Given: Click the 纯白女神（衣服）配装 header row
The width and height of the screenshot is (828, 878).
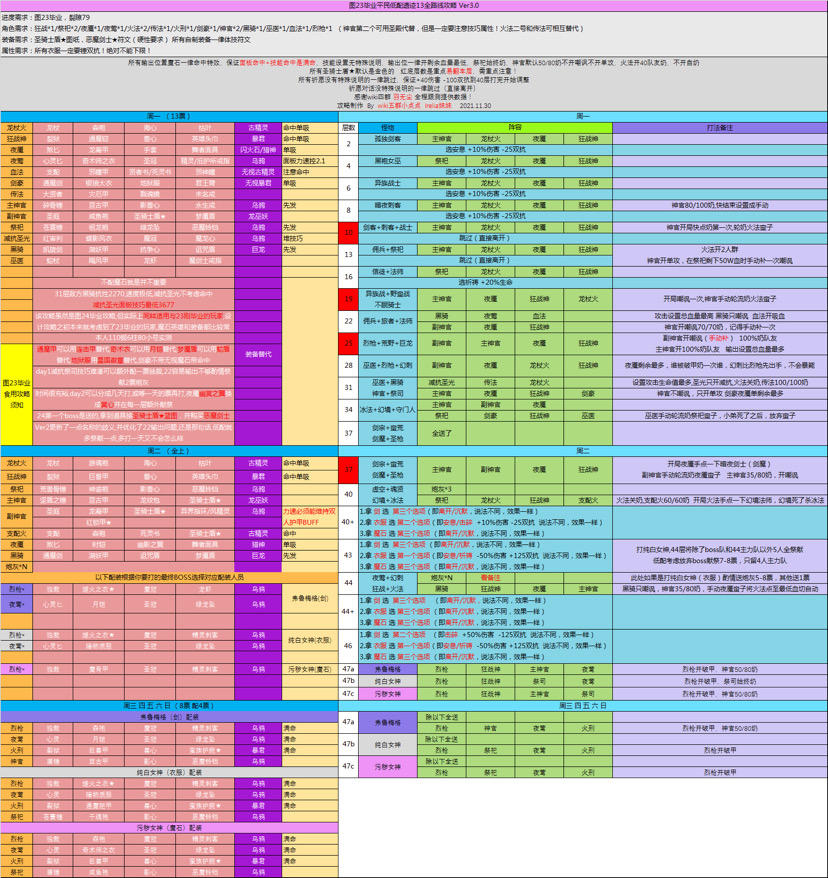Looking at the screenshot, I should tap(169, 772).
